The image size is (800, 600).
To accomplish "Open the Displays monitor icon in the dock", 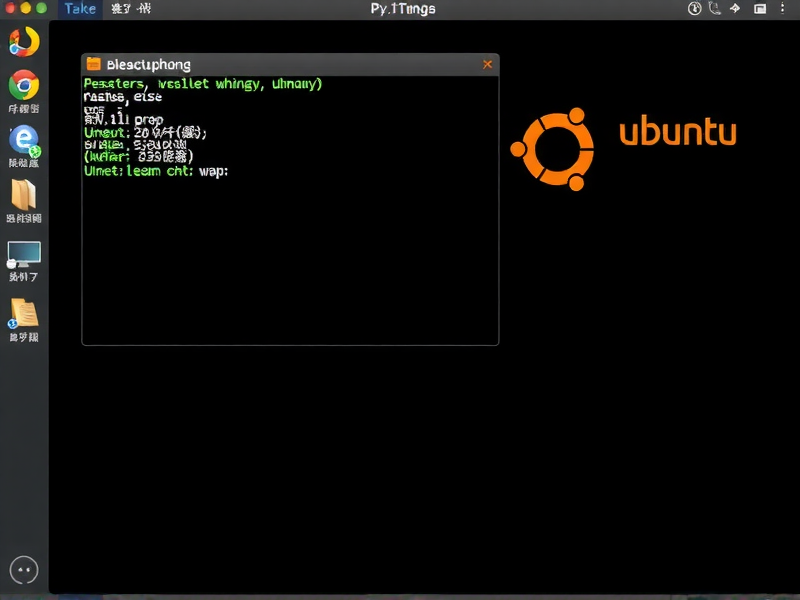I will click(23, 255).
